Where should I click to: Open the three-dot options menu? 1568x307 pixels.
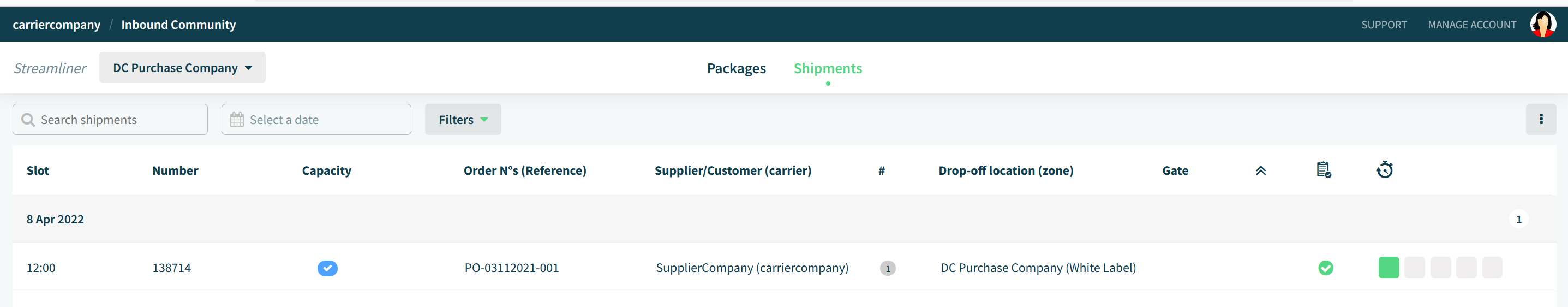(1541, 120)
